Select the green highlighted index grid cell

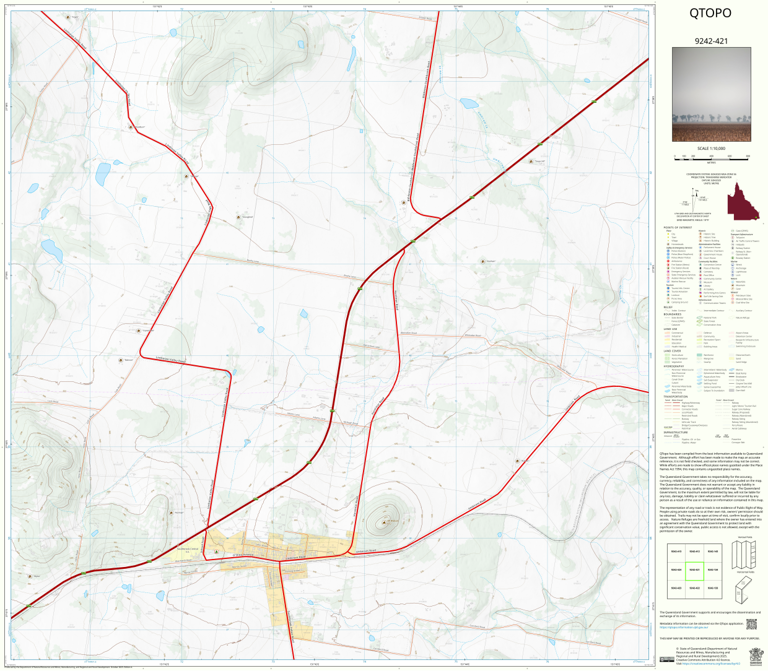(694, 571)
